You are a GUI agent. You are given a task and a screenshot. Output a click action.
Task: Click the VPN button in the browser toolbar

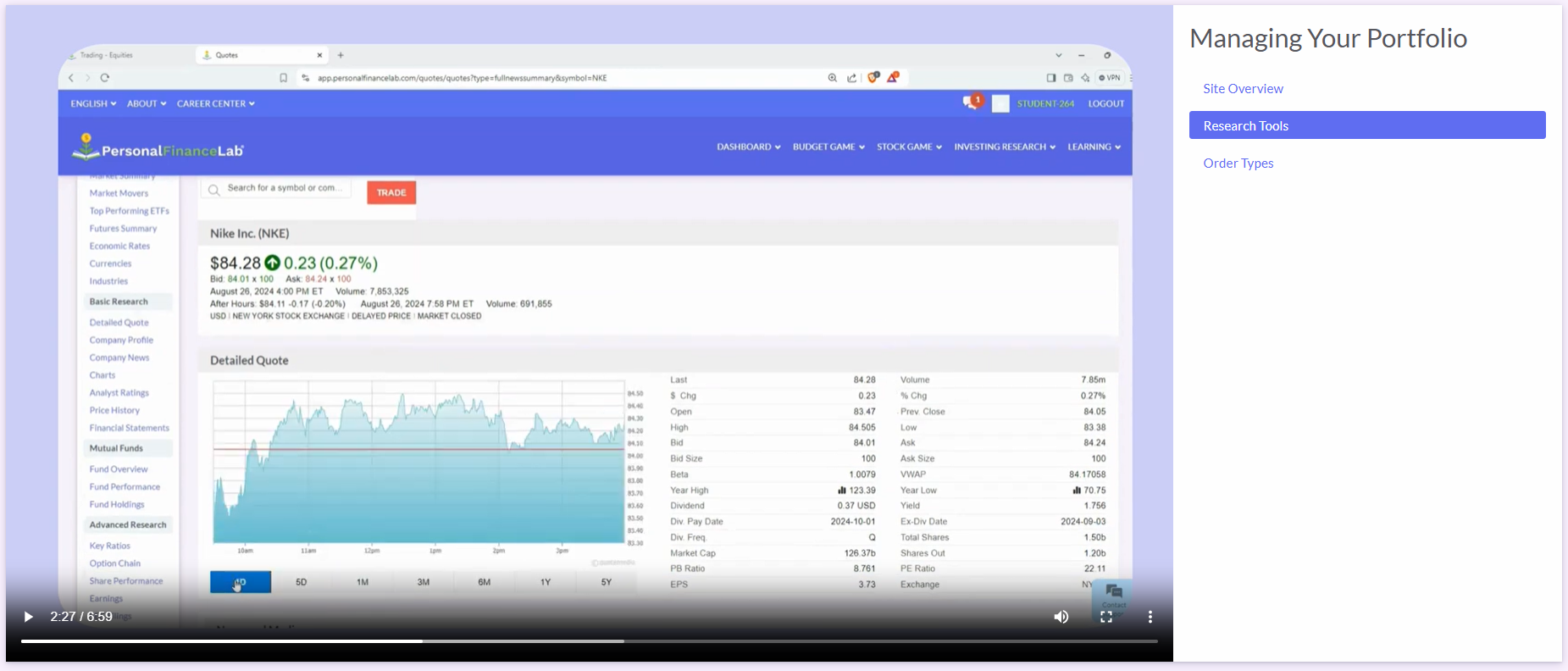(1110, 78)
